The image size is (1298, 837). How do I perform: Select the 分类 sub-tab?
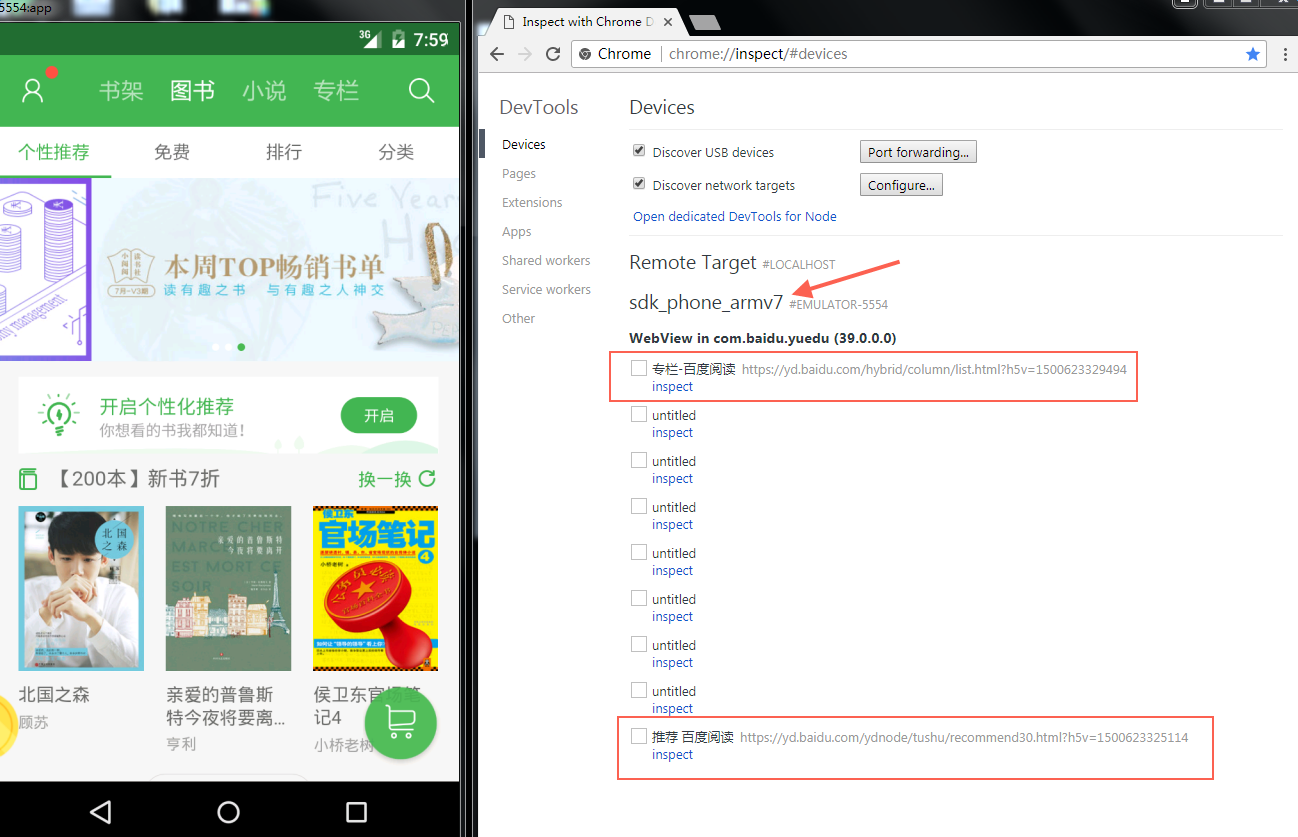396,152
